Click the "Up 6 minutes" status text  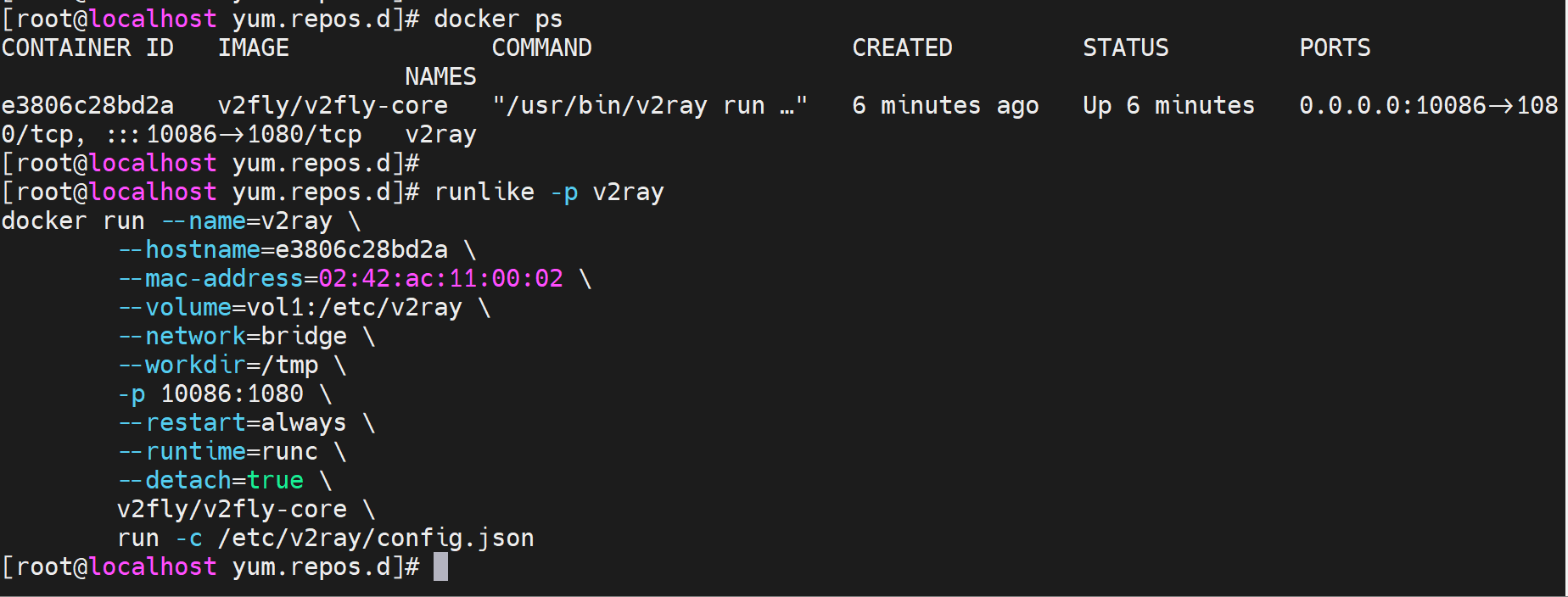pos(1168,106)
